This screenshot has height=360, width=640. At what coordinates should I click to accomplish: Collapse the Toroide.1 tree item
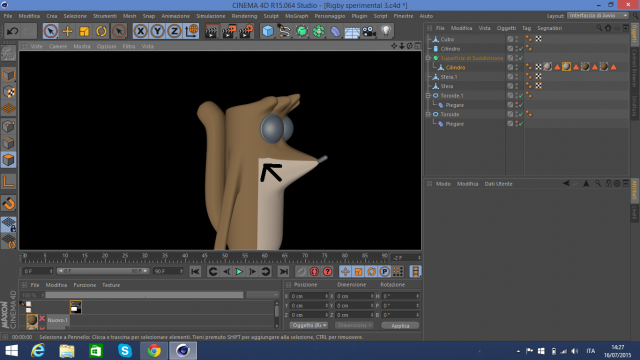428,96
